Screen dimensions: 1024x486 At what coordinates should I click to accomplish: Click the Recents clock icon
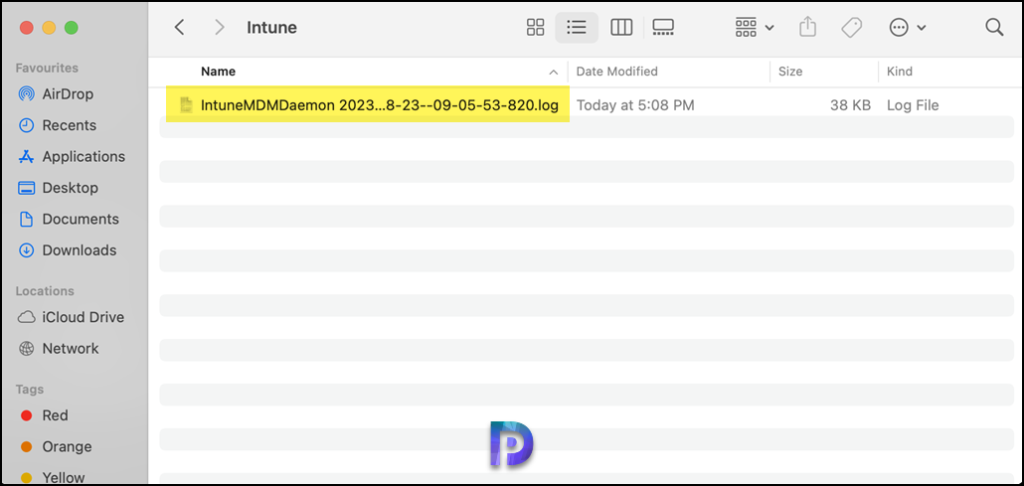click(x=27, y=125)
